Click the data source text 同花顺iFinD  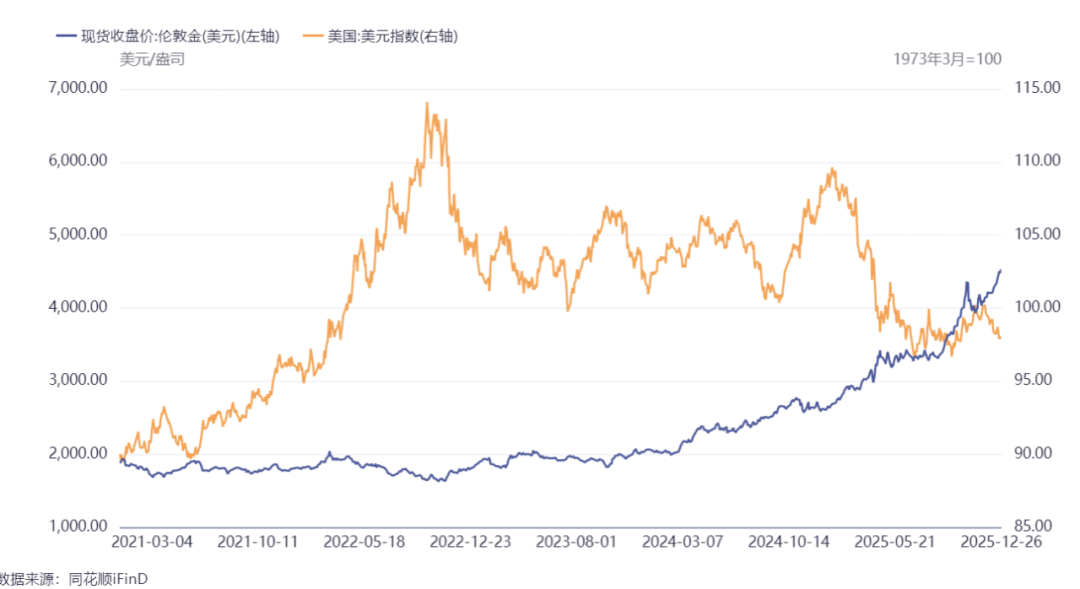[x=108, y=579]
